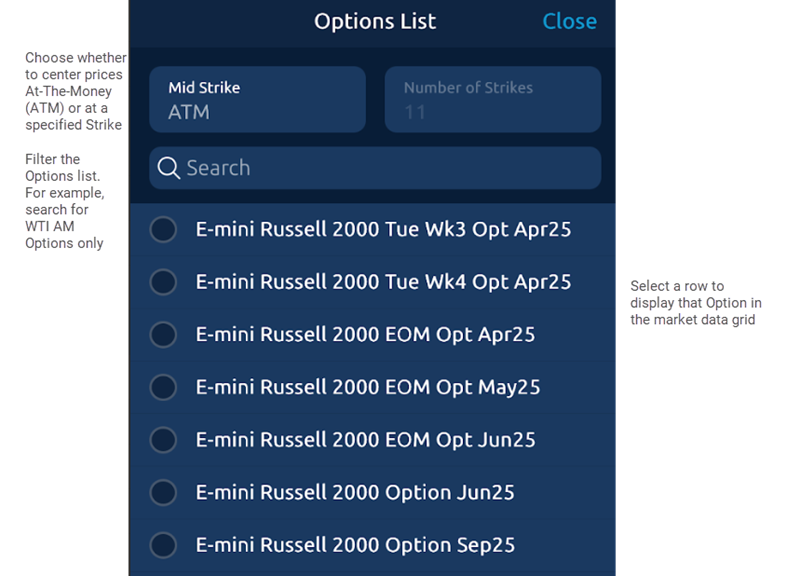Image resolution: width=800 pixels, height=576 pixels.
Task: Select the radio button for E-mini Russell 2000 Tue Wk4 Opt Apr25
Action: 163,282
